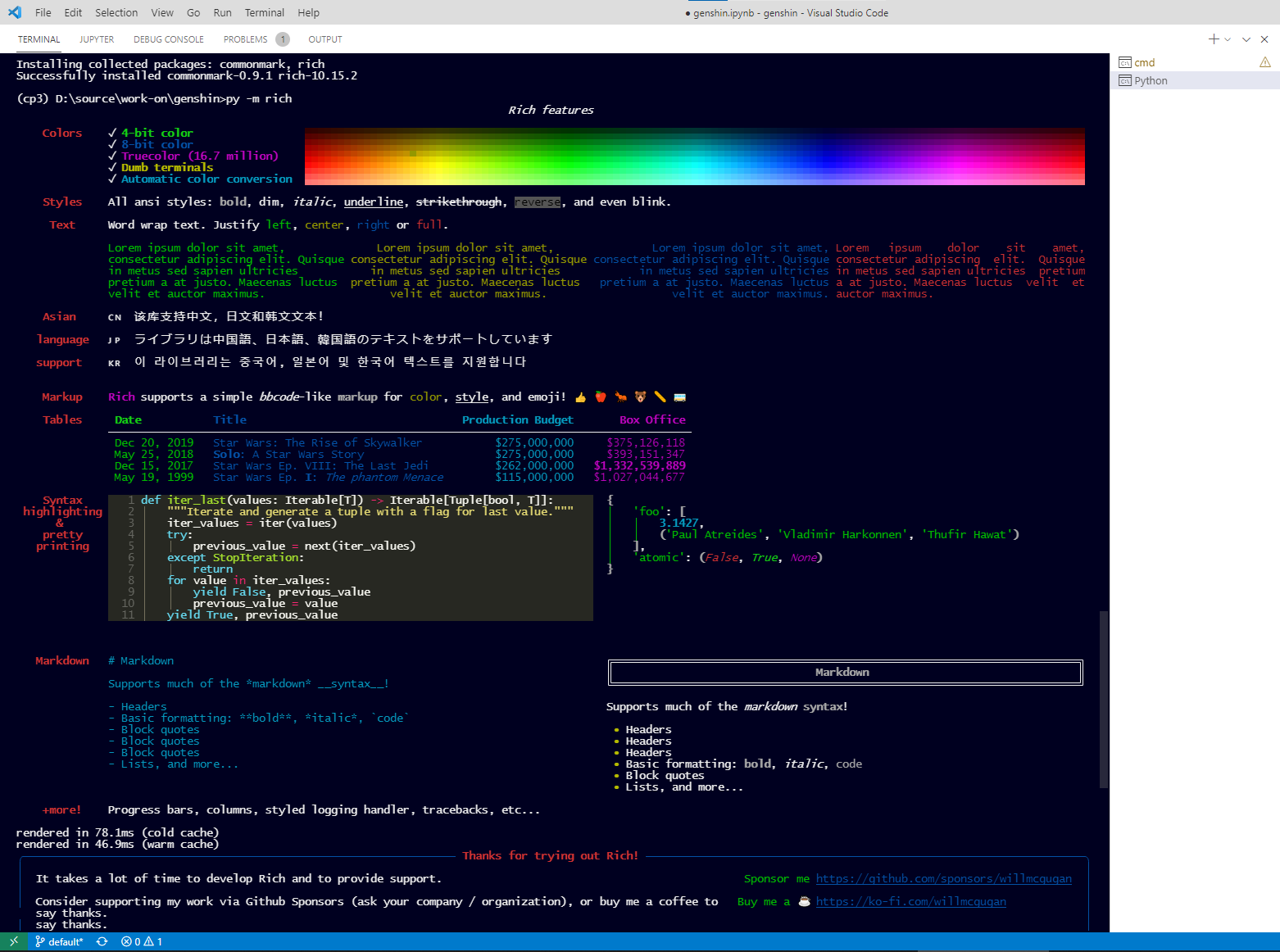Open the Go menu

[x=193, y=12]
